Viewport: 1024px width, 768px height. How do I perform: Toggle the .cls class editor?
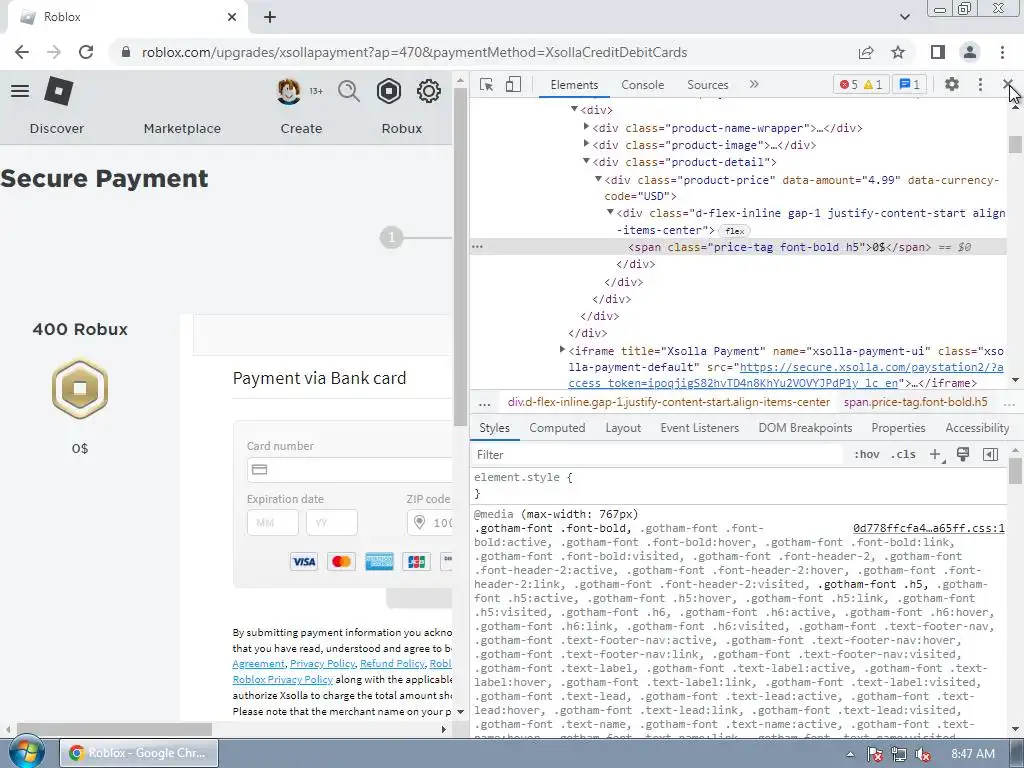click(x=903, y=455)
